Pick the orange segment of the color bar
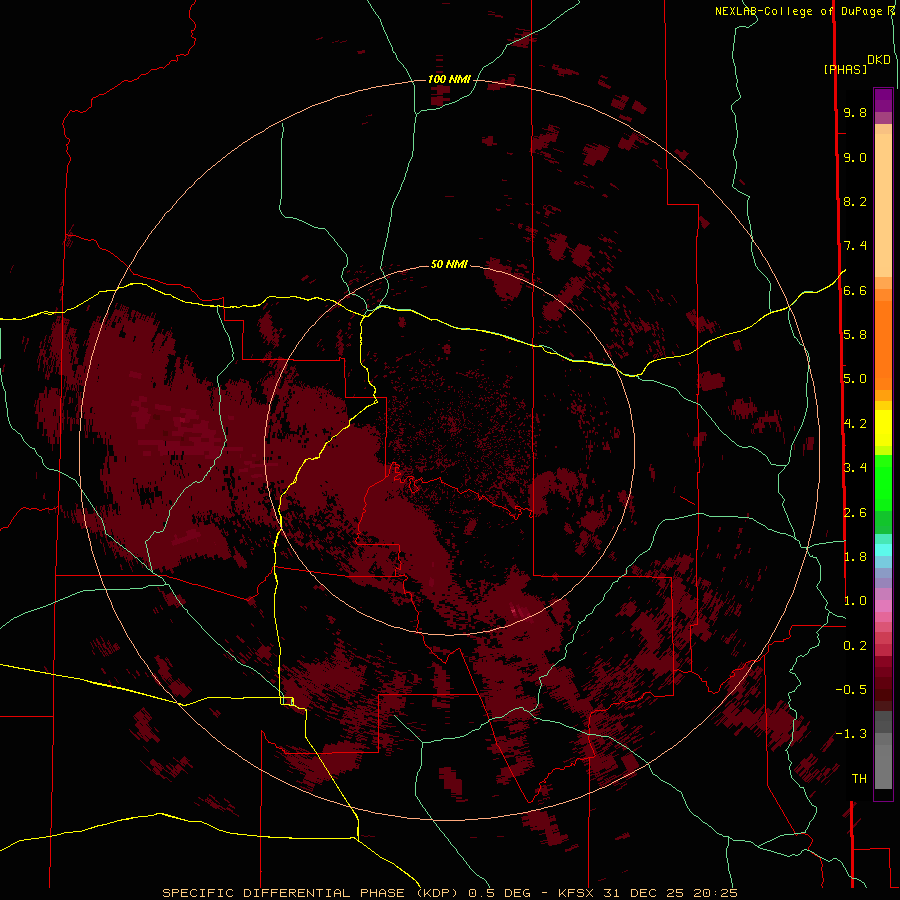This screenshot has width=900, height=900. (x=883, y=344)
